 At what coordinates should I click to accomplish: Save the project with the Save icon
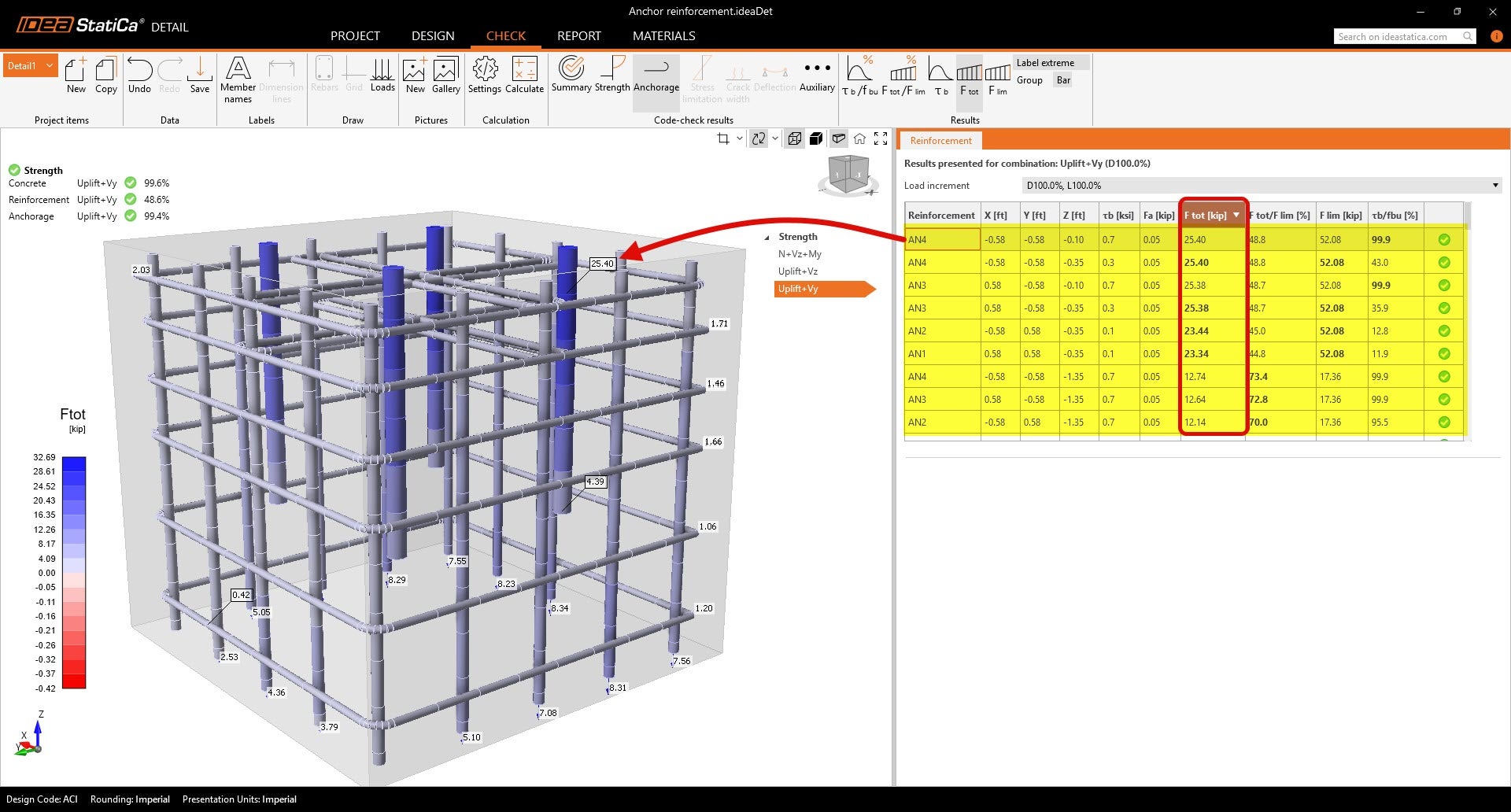(200, 75)
